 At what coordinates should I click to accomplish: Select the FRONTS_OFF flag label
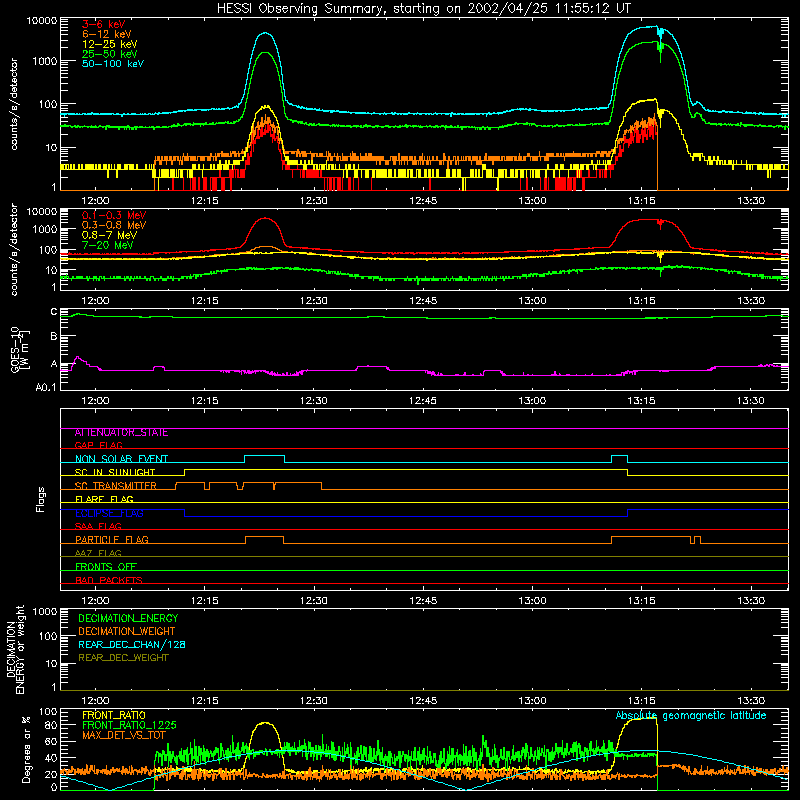click(106, 567)
